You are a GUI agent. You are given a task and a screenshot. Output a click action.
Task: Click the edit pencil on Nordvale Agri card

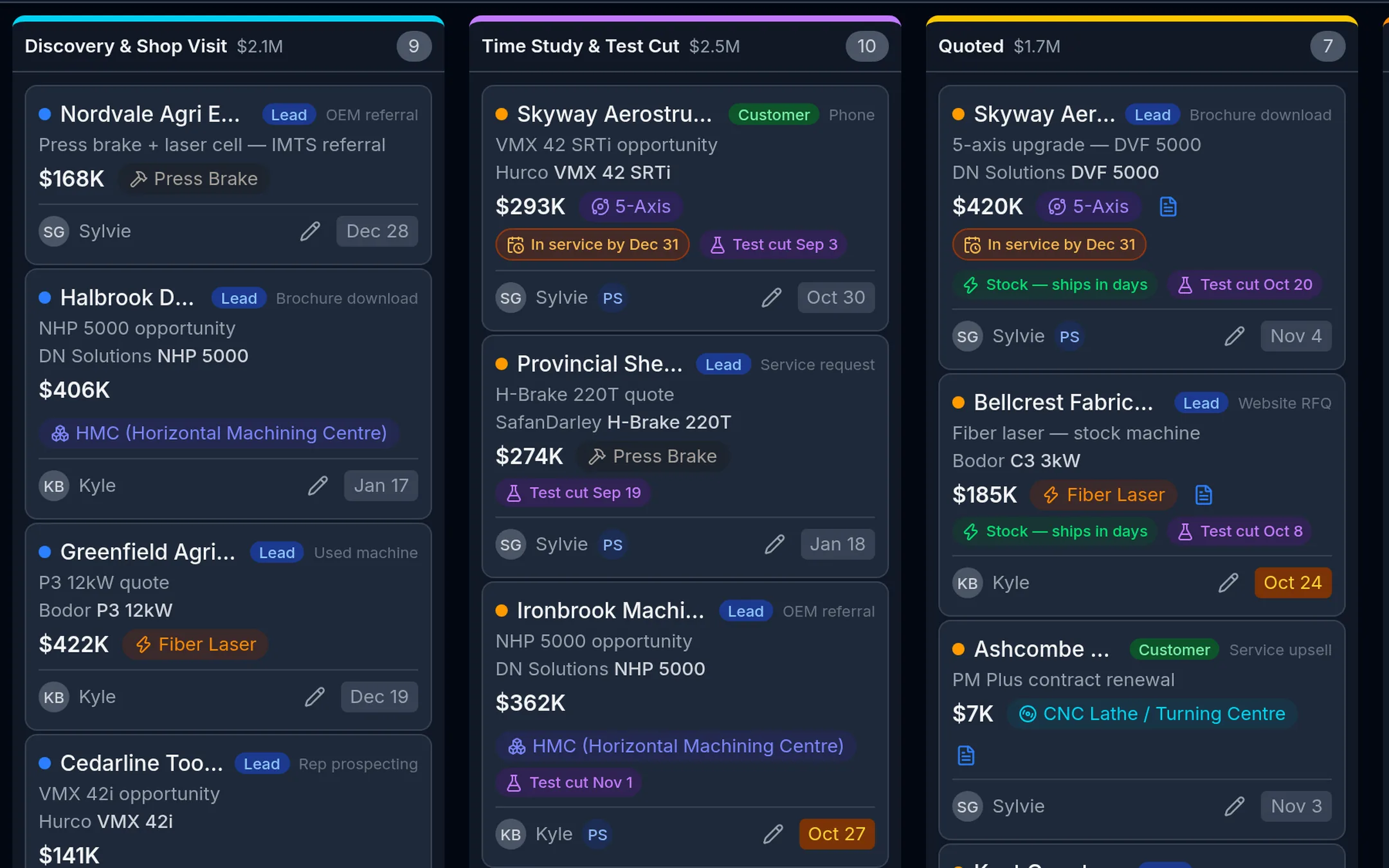[310, 231]
